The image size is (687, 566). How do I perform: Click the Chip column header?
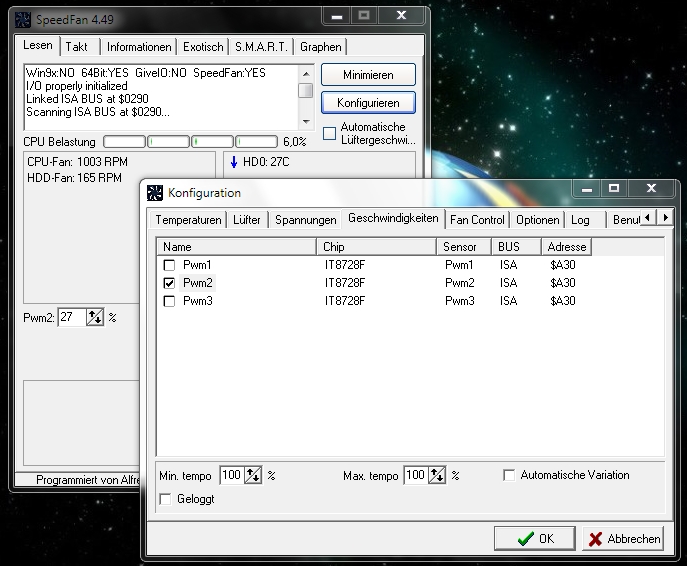click(376, 247)
